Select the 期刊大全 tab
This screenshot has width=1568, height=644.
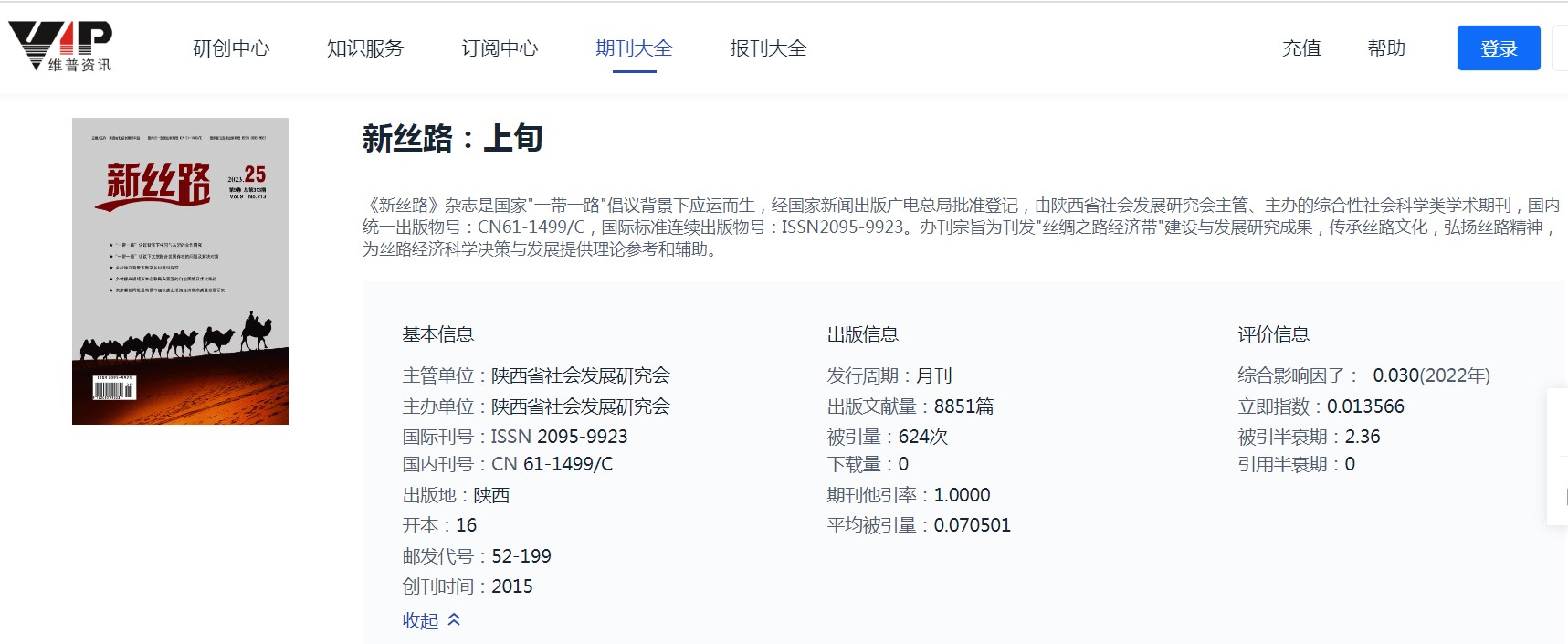pos(634,48)
